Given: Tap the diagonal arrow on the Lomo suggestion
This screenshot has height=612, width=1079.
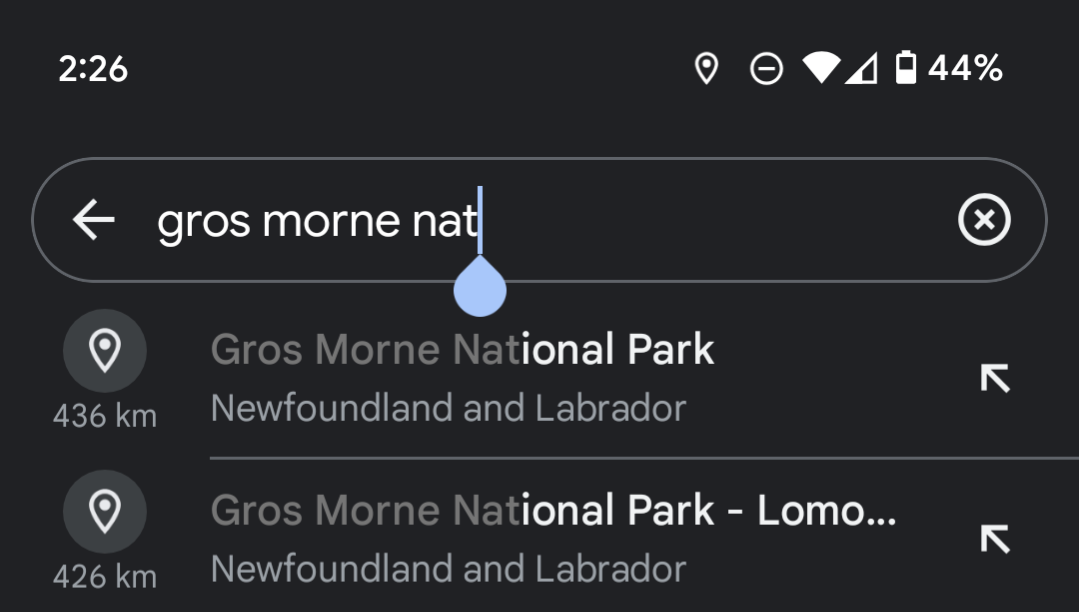Looking at the screenshot, I should coord(993,538).
